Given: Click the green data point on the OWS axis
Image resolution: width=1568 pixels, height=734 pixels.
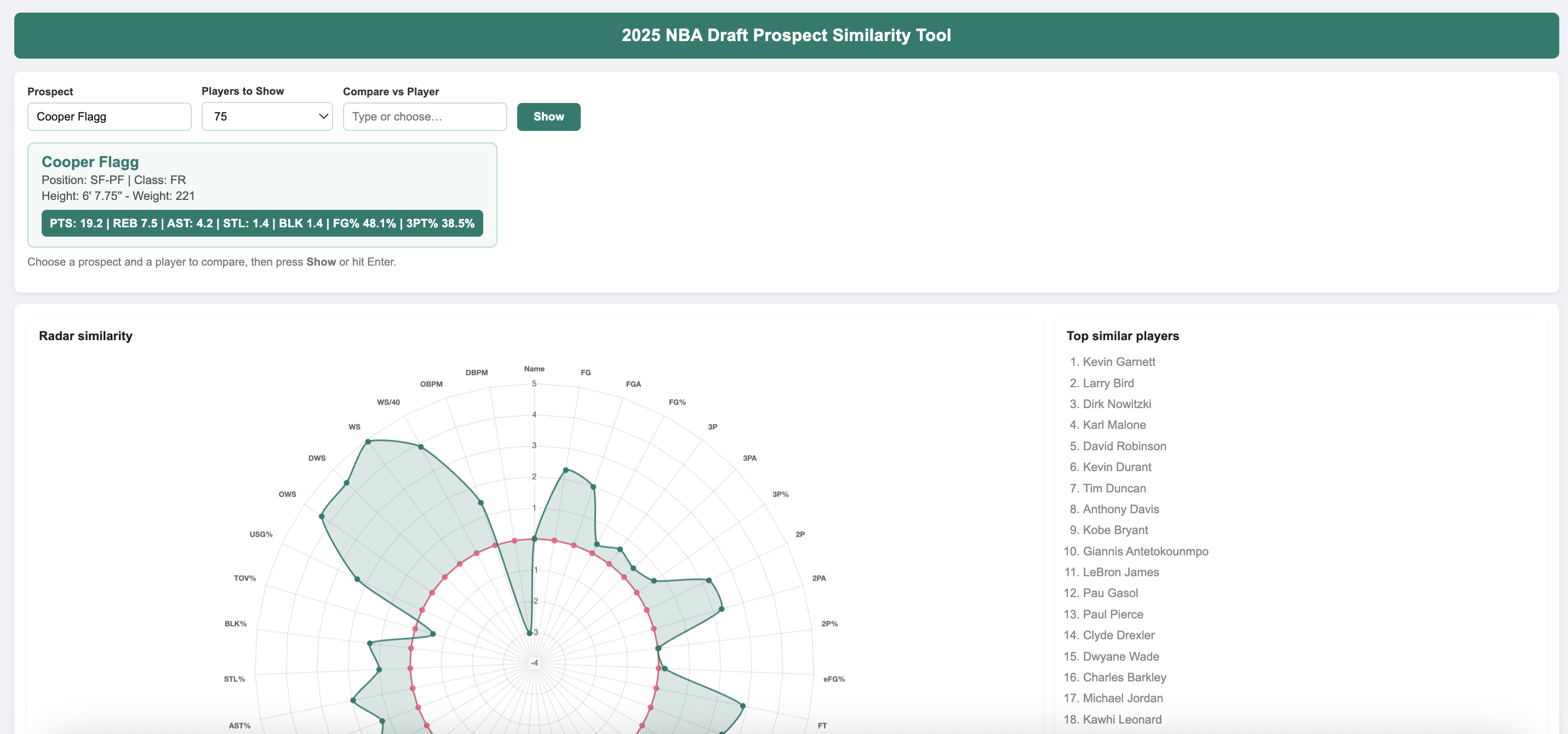Looking at the screenshot, I should pyautogui.click(x=322, y=517).
